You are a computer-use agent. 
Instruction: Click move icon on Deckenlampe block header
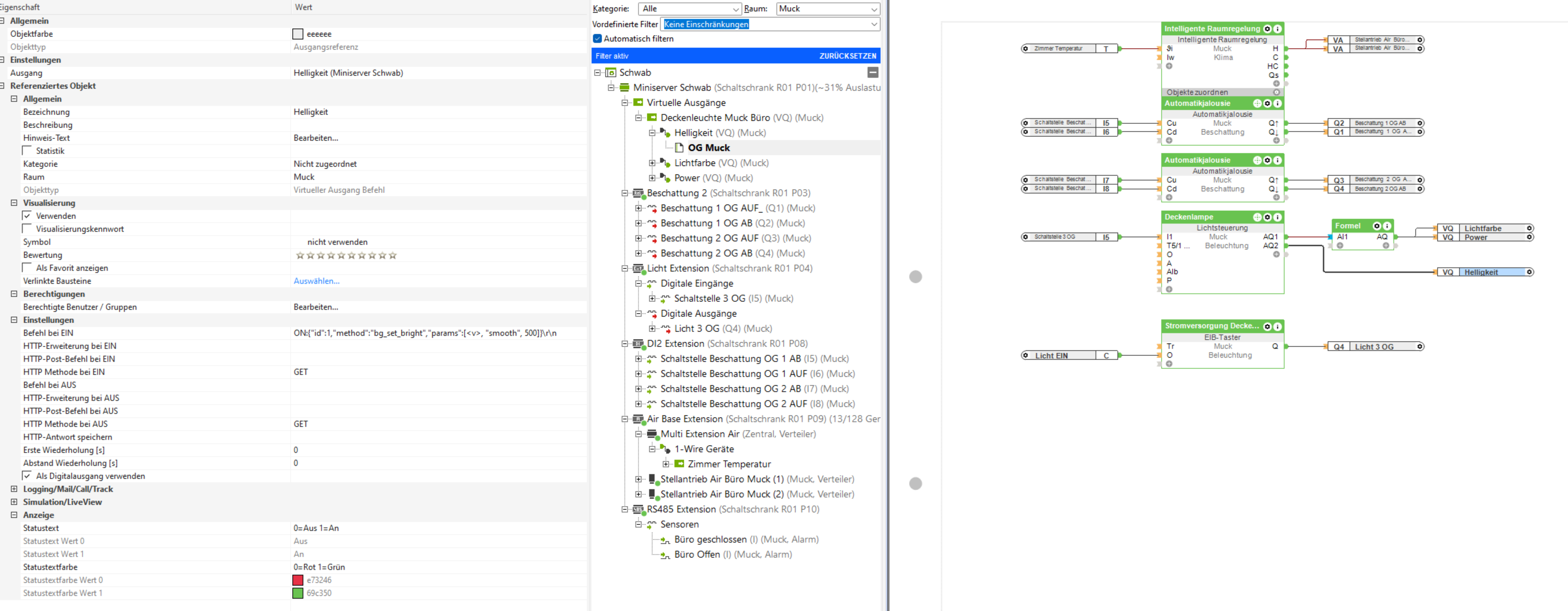1257,217
